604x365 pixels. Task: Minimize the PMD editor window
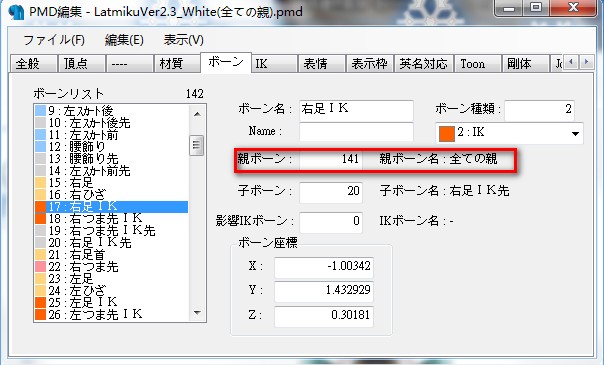pos(509,8)
